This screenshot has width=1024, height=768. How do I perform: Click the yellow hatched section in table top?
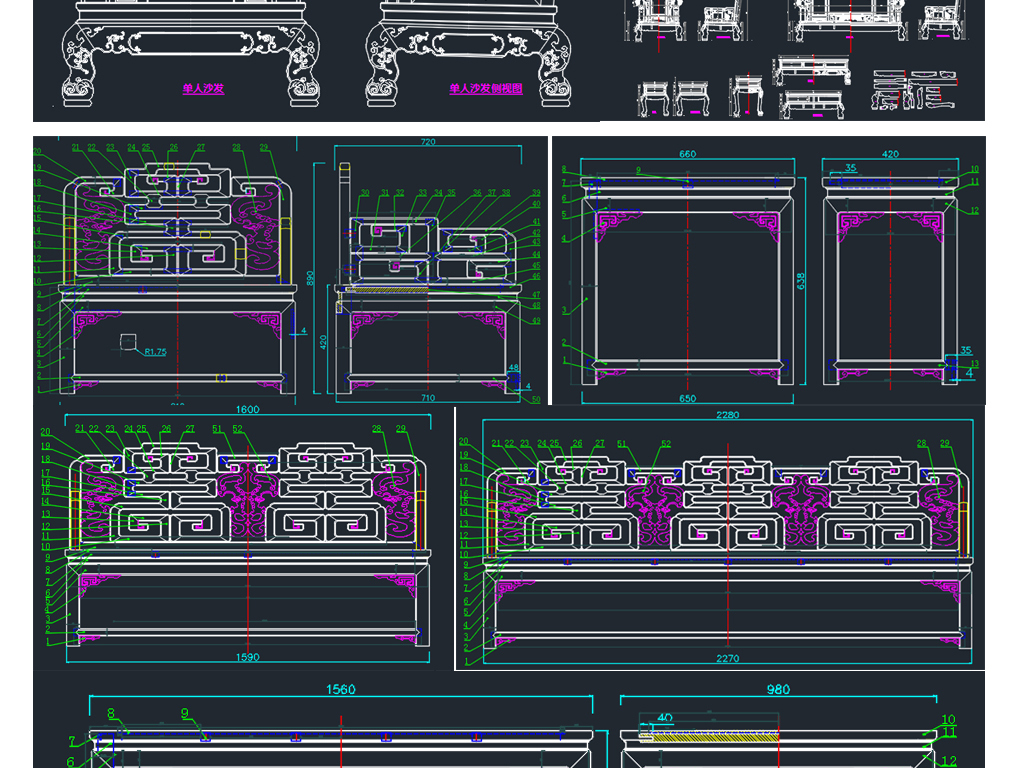[x=715, y=737]
